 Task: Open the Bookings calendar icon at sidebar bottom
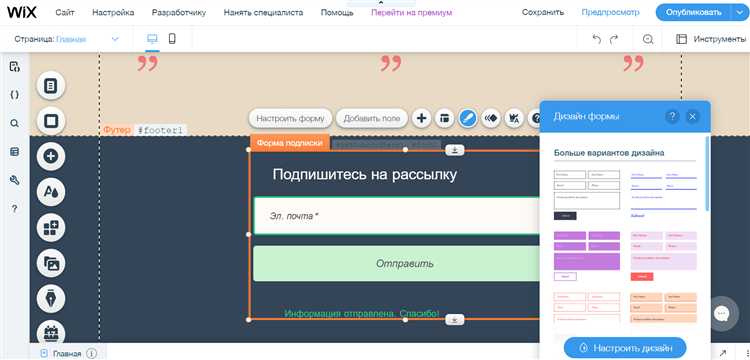[x=51, y=333]
